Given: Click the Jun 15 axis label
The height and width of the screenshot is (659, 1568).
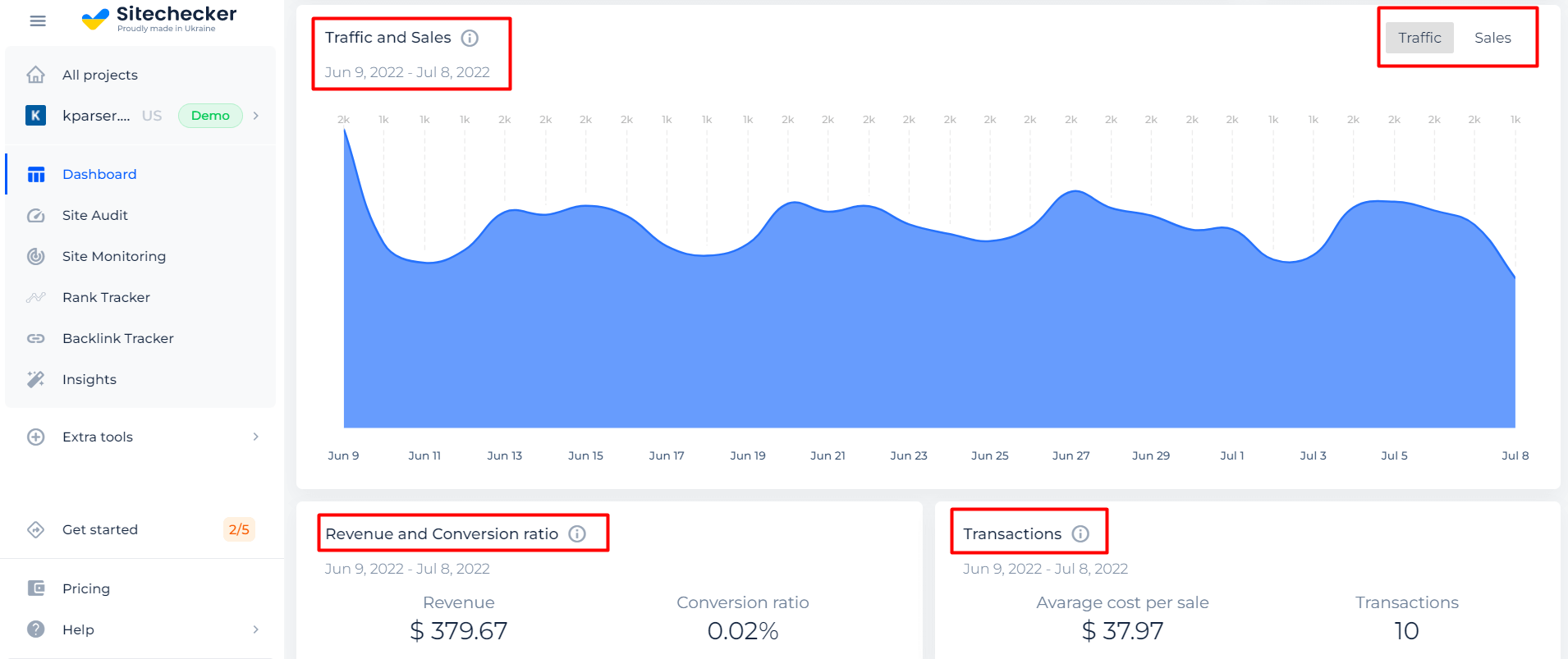Looking at the screenshot, I should tap(585, 455).
